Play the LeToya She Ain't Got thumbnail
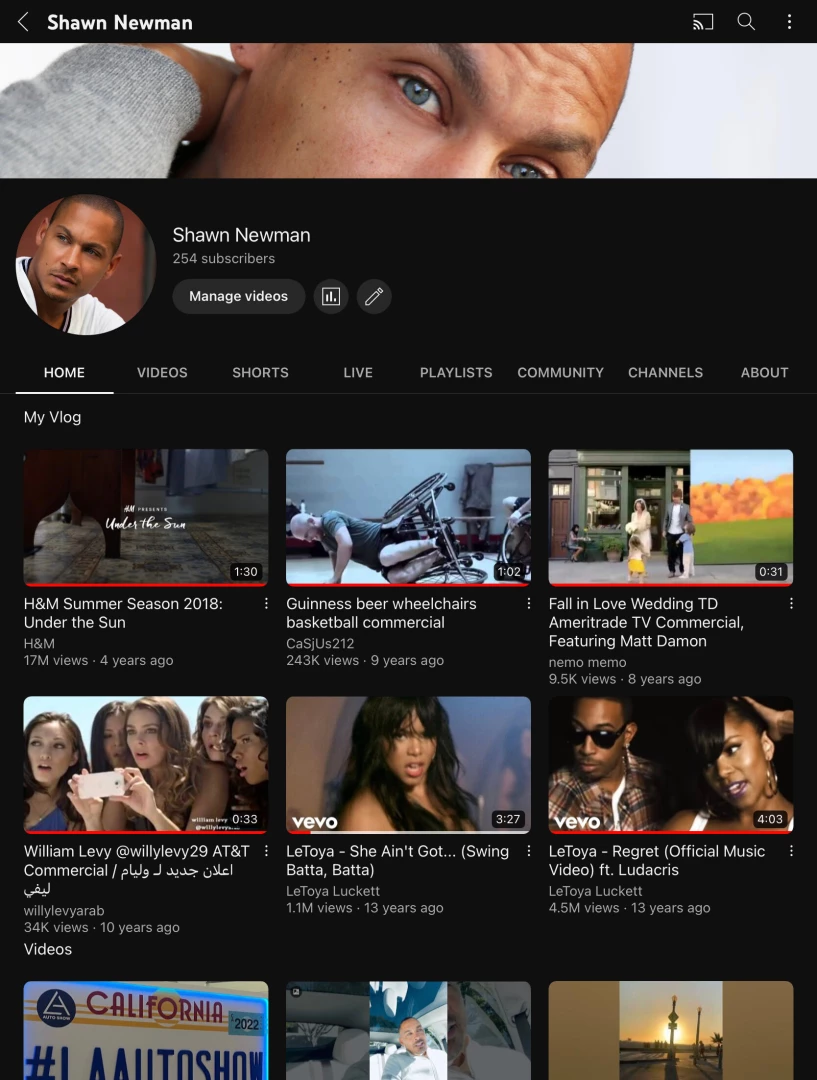Viewport: 817px width, 1080px height. coord(408,765)
